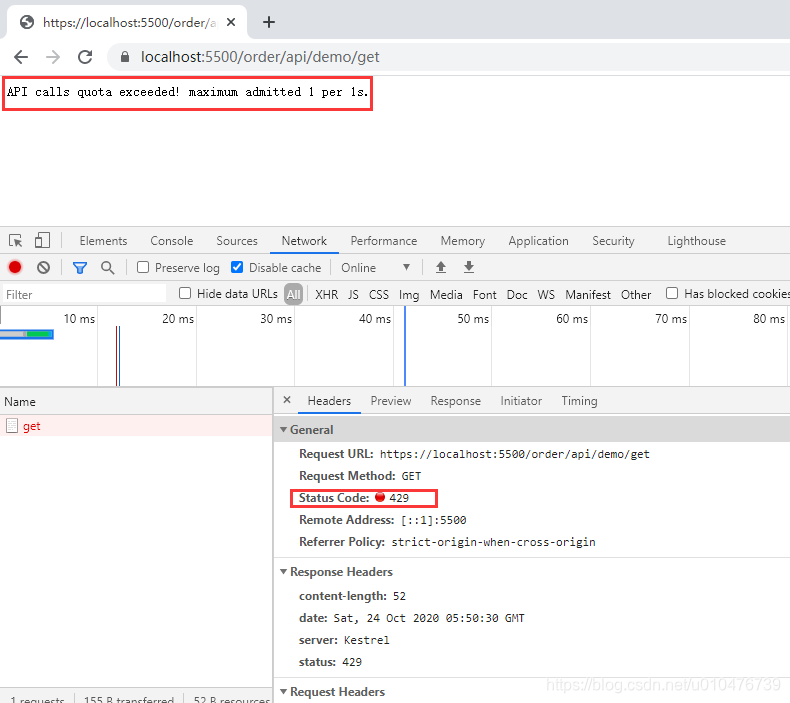
Task: Click the import HAR upload arrow
Action: pyautogui.click(x=441, y=267)
